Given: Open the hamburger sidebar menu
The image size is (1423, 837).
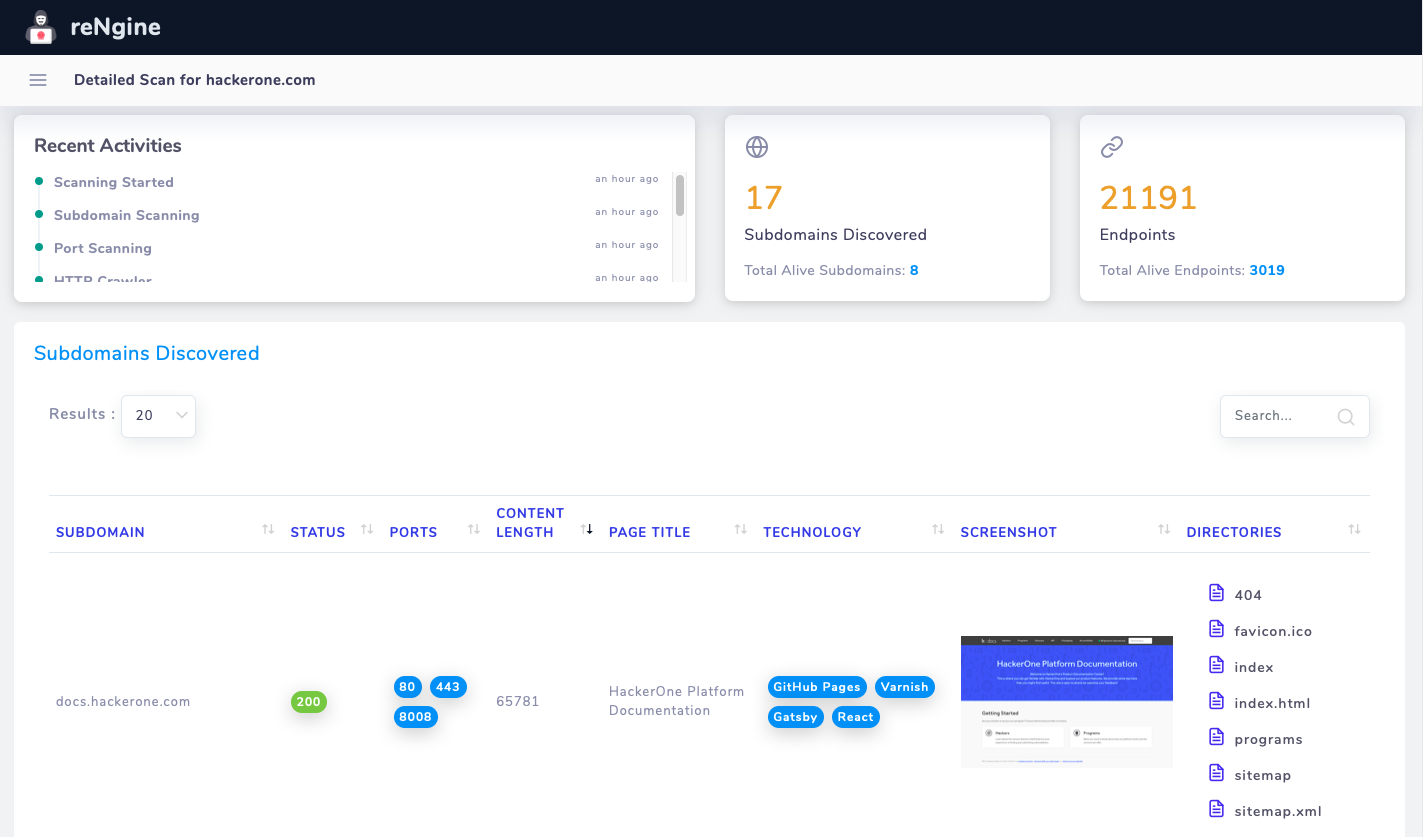Looking at the screenshot, I should tap(38, 80).
